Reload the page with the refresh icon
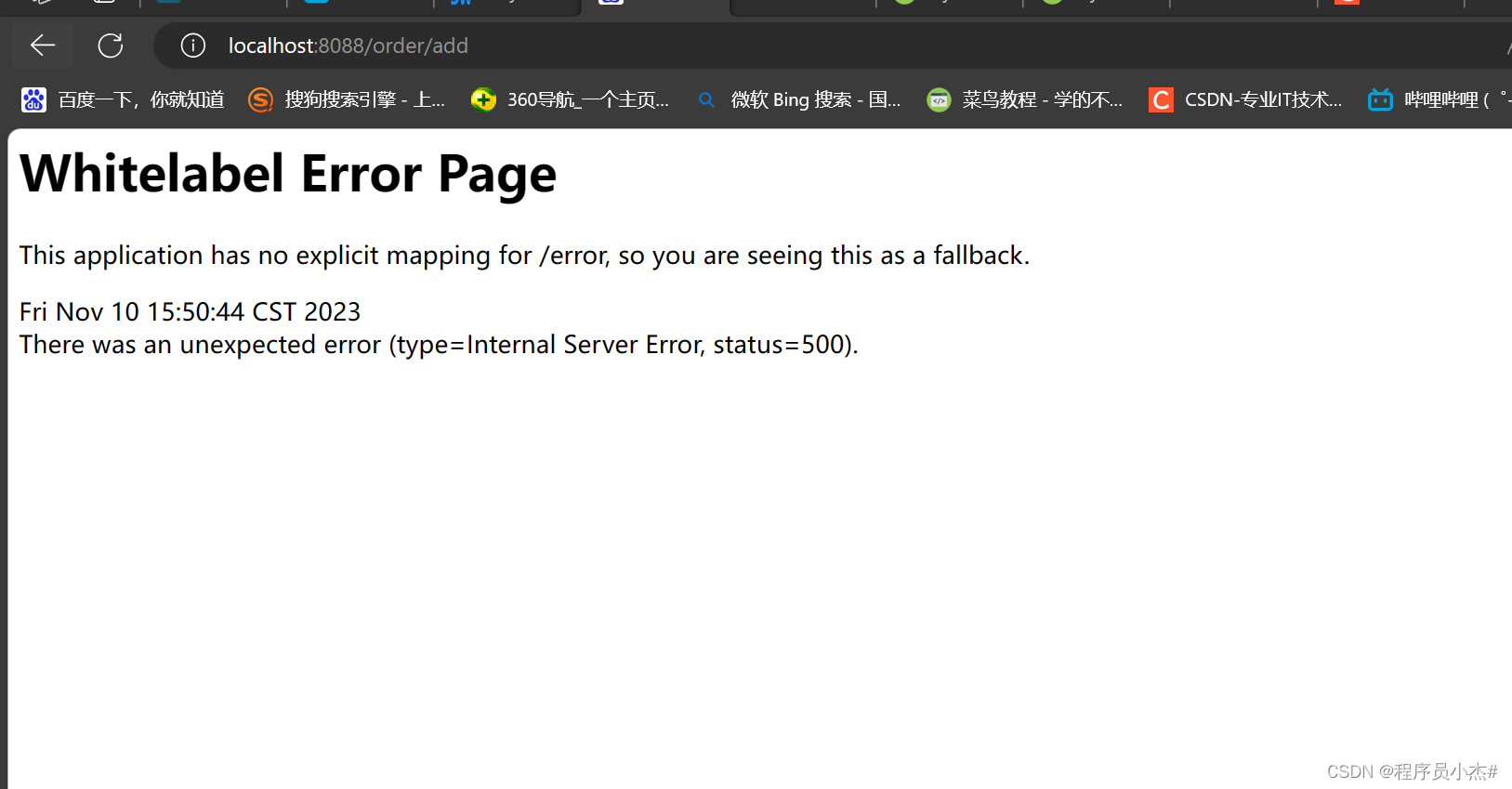The height and width of the screenshot is (789, 1512). point(111,45)
